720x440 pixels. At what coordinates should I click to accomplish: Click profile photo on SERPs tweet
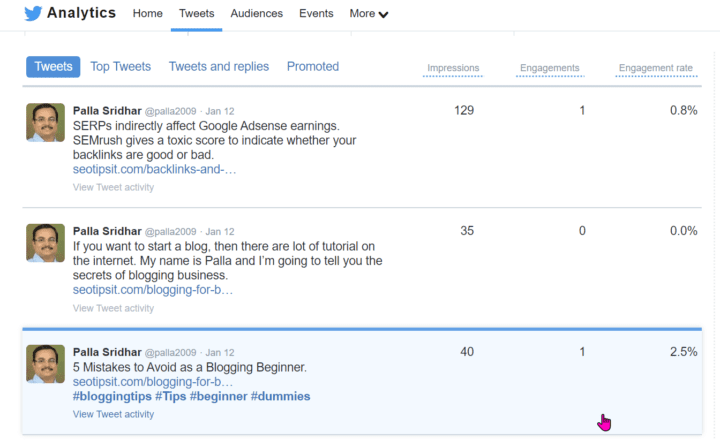(x=45, y=122)
